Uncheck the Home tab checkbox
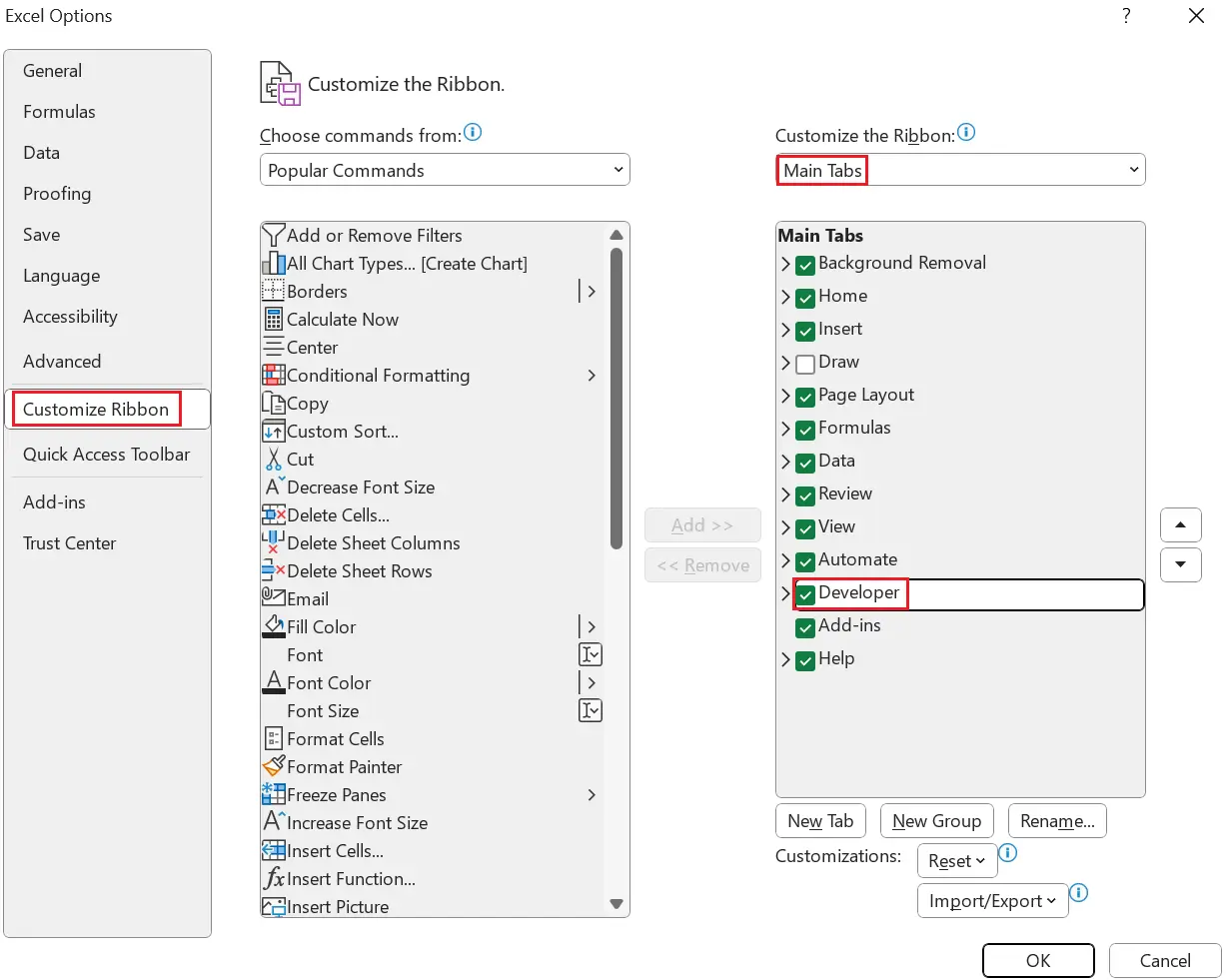The height and width of the screenshot is (980, 1226). pyautogui.click(x=805, y=299)
